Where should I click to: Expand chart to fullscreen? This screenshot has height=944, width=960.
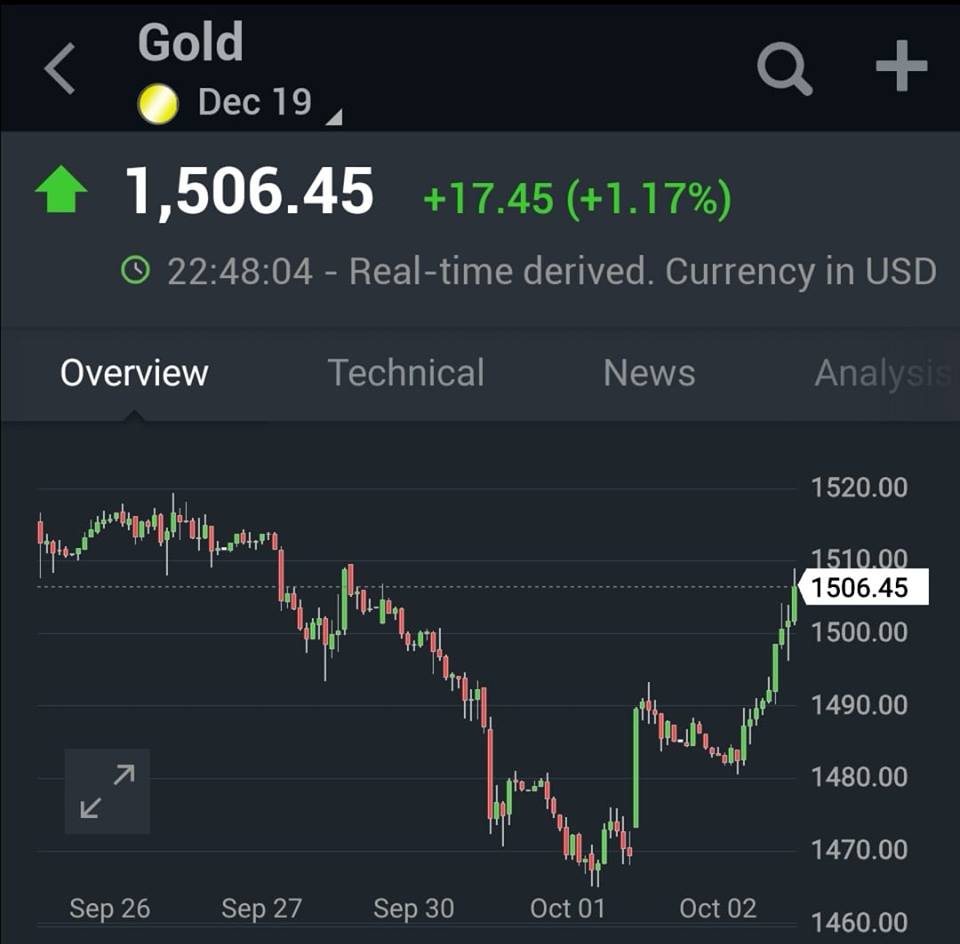(x=107, y=791)
